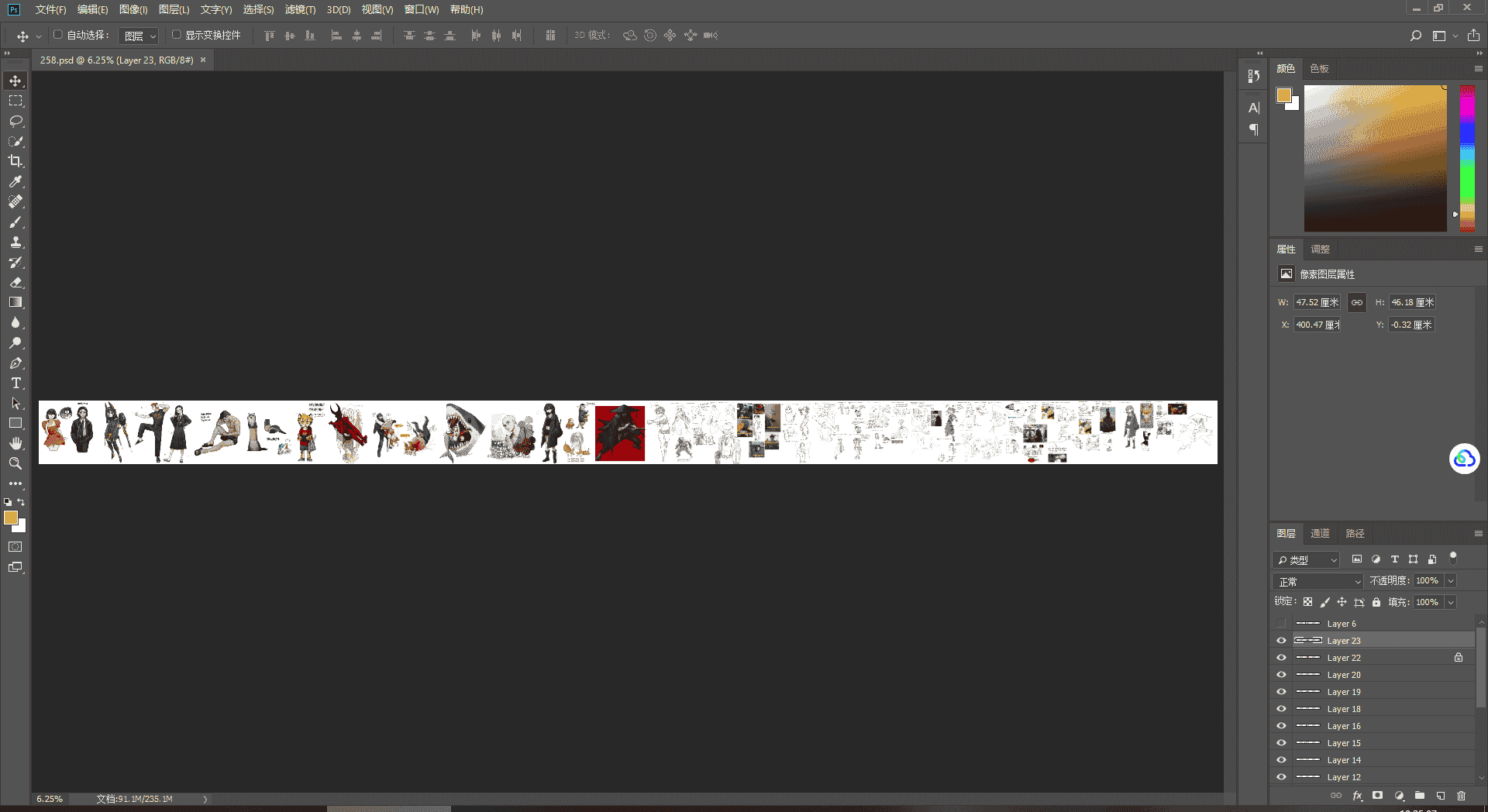Select the Horizontal Type tool

click(x=15, y=384)
